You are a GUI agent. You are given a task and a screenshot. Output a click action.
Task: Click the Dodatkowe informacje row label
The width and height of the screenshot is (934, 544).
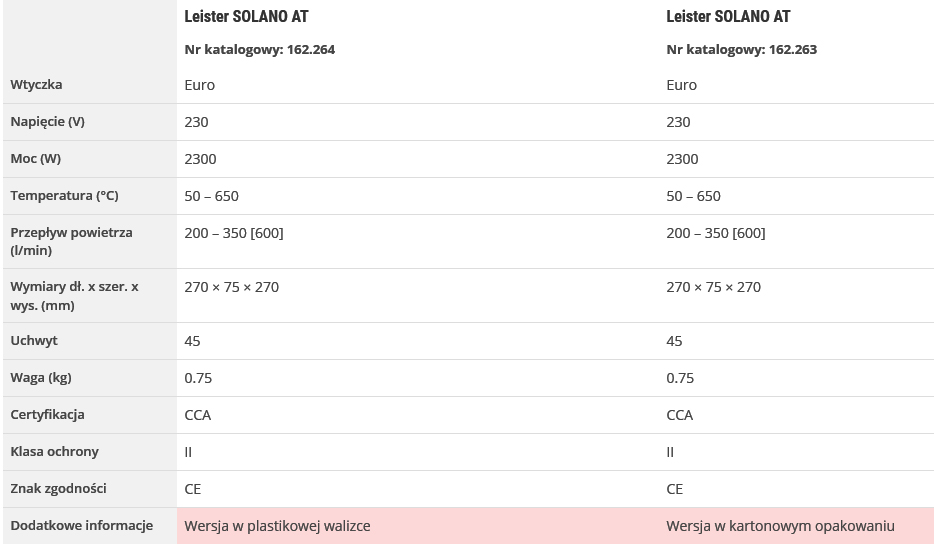[x=82, y=526]
